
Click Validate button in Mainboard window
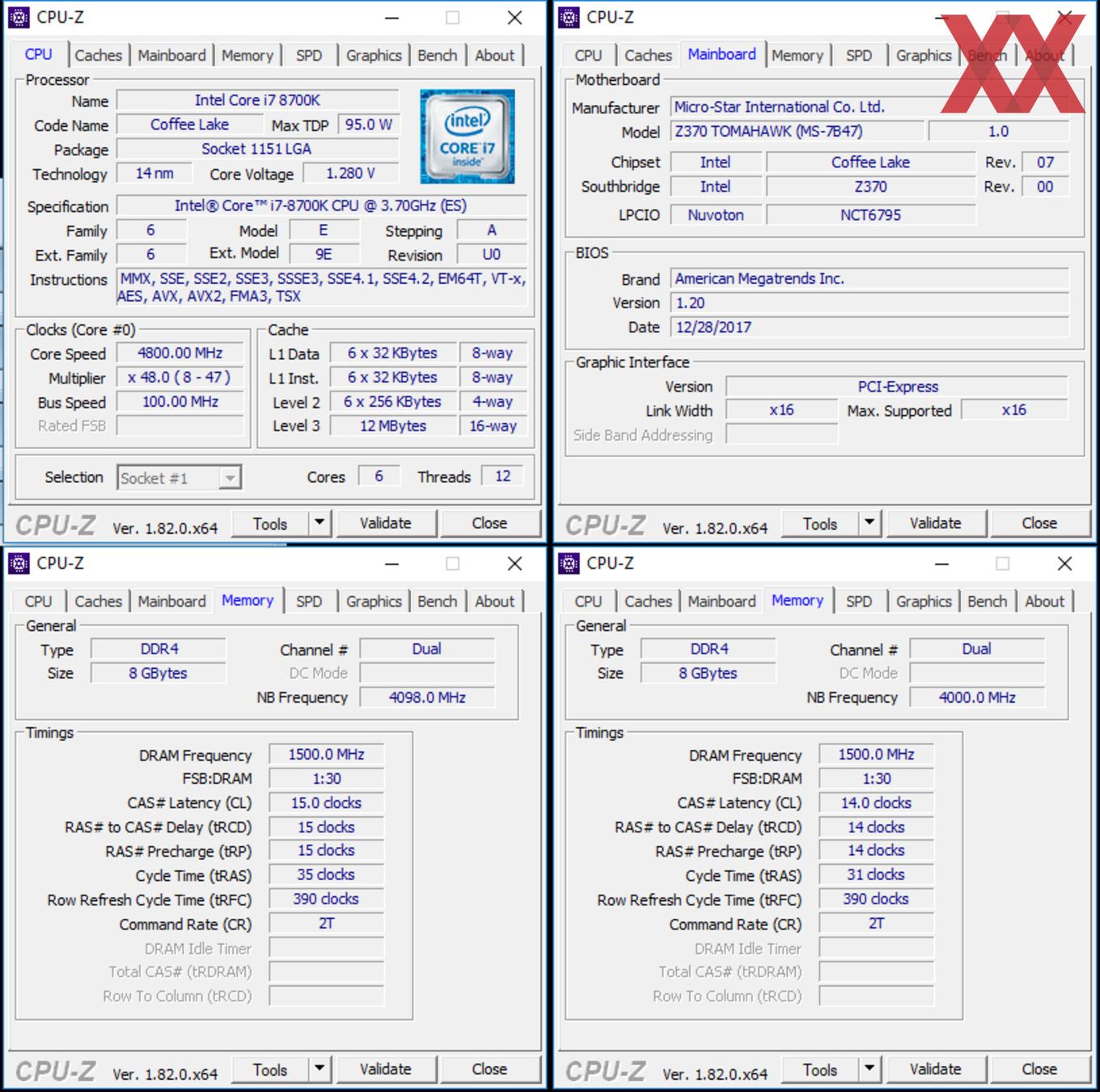936,523
